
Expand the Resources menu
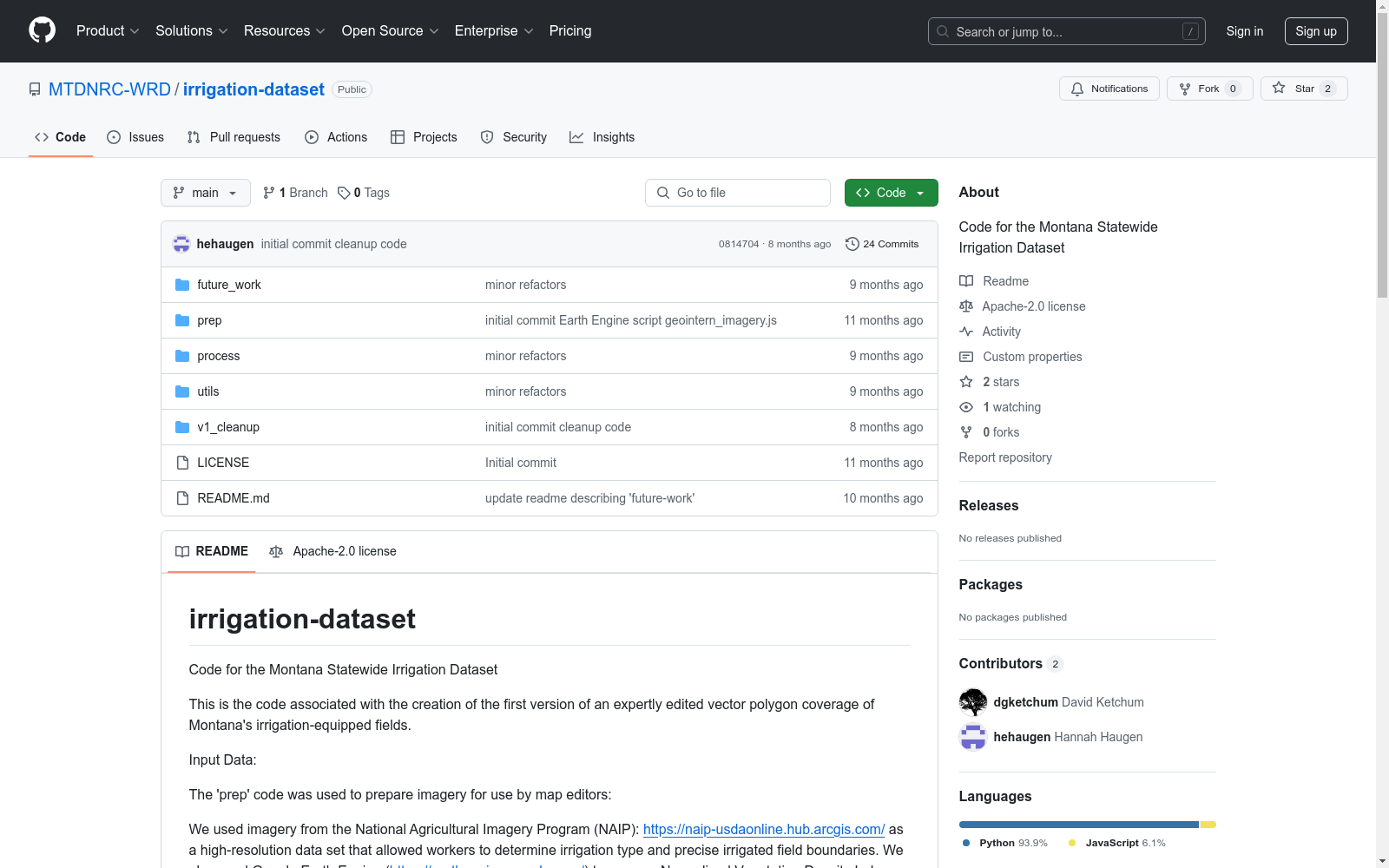point(285,31)
